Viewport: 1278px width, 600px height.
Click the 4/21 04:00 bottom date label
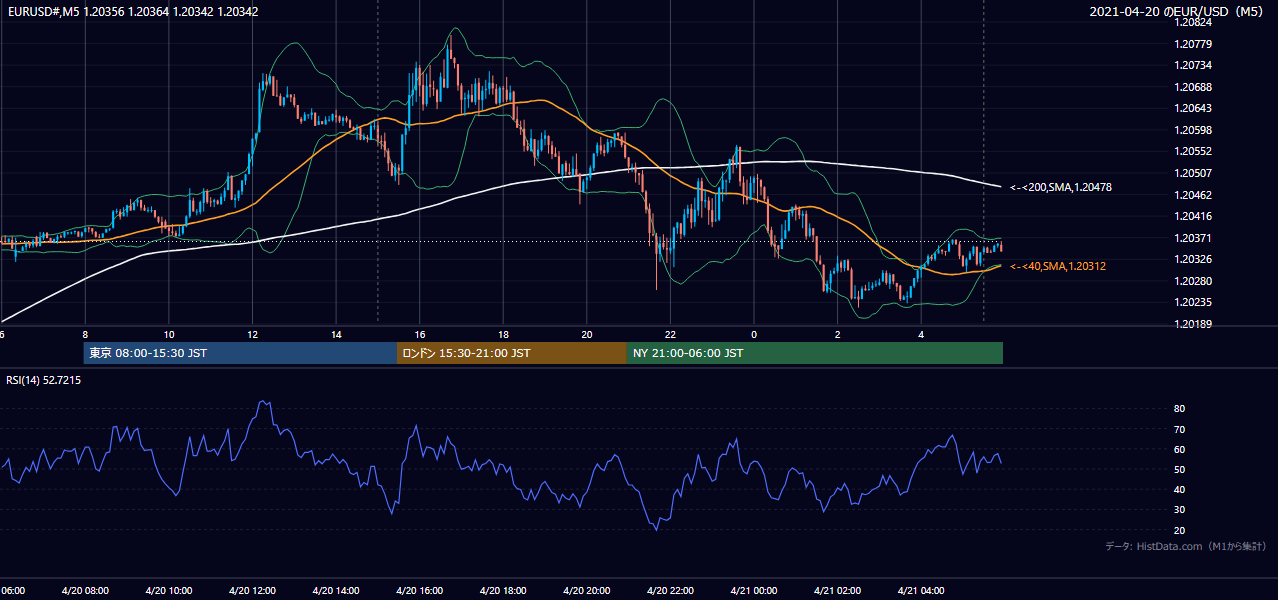coord(919,590)
